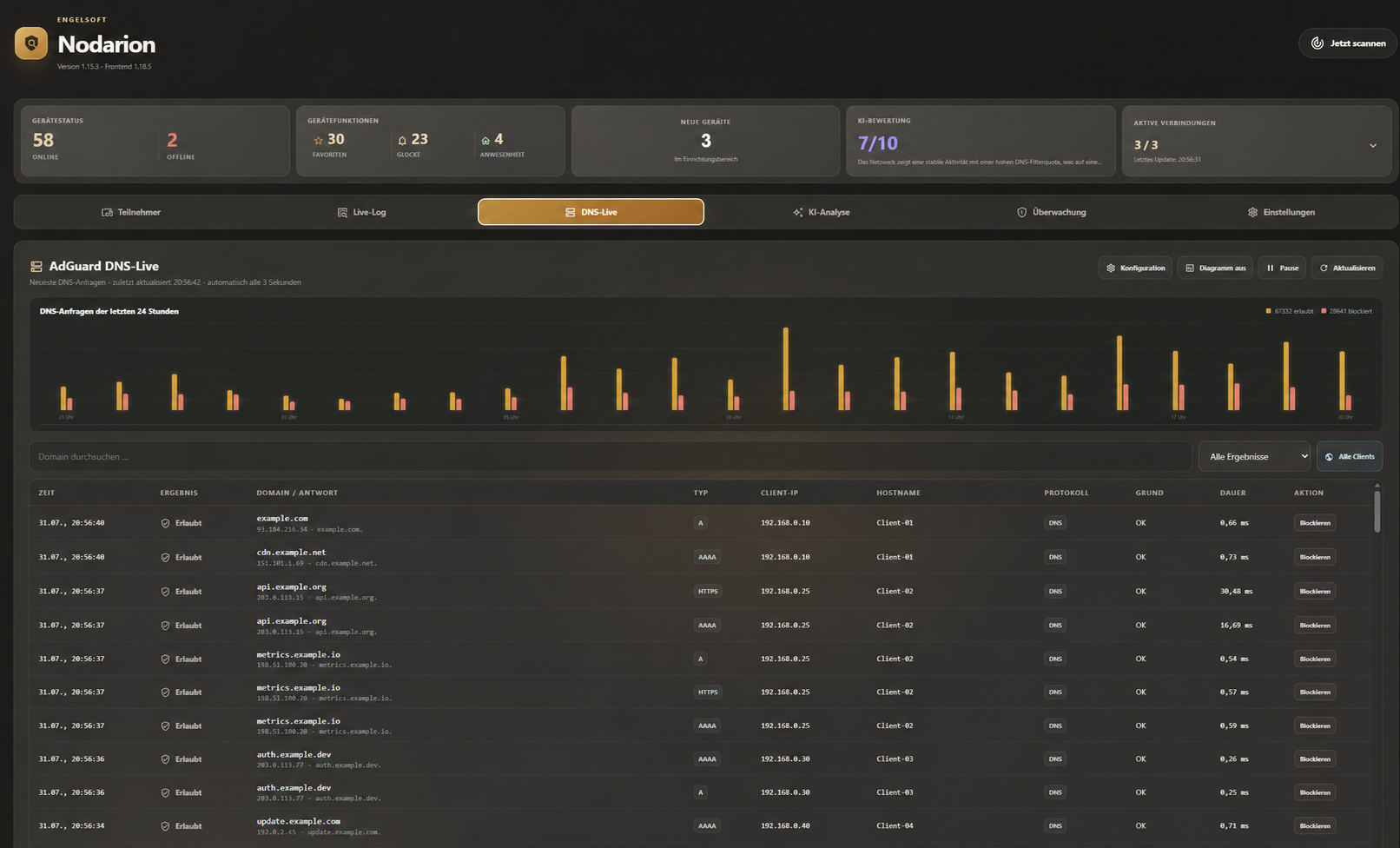Click the A type badge of example.com
1400x848 pixels.
click(701, 523)
